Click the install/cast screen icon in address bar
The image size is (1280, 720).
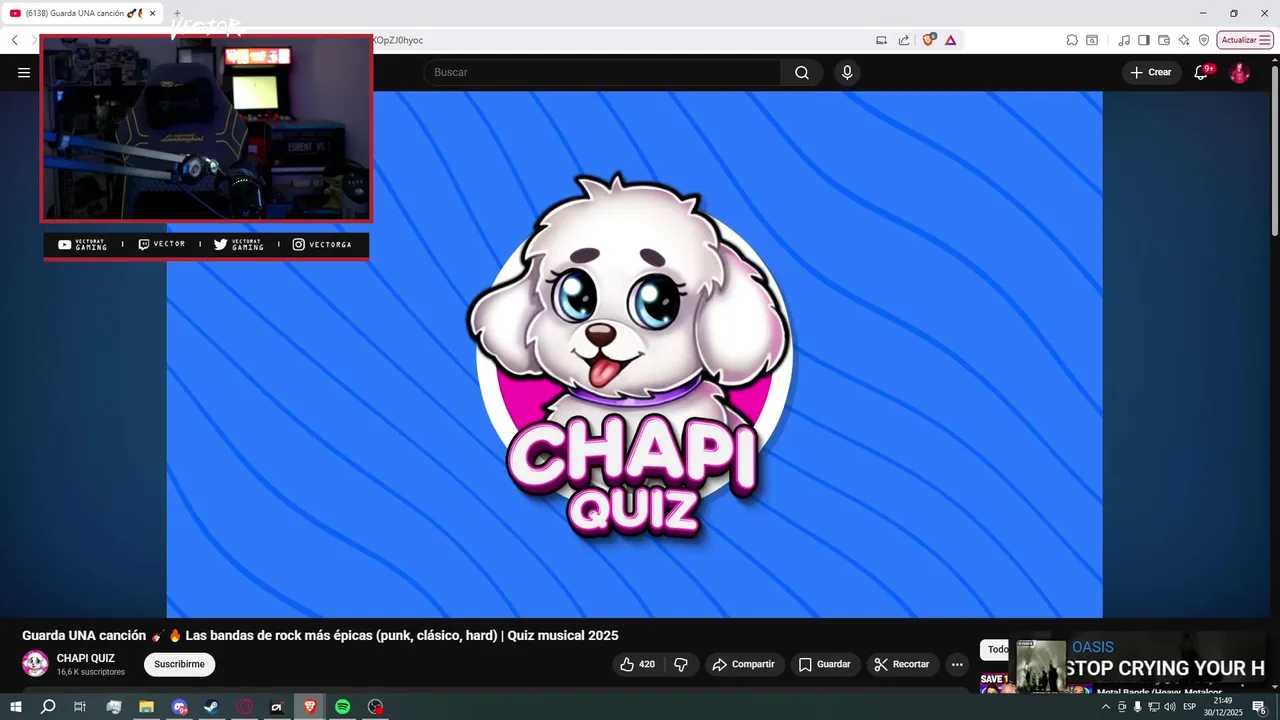(881, 40)
